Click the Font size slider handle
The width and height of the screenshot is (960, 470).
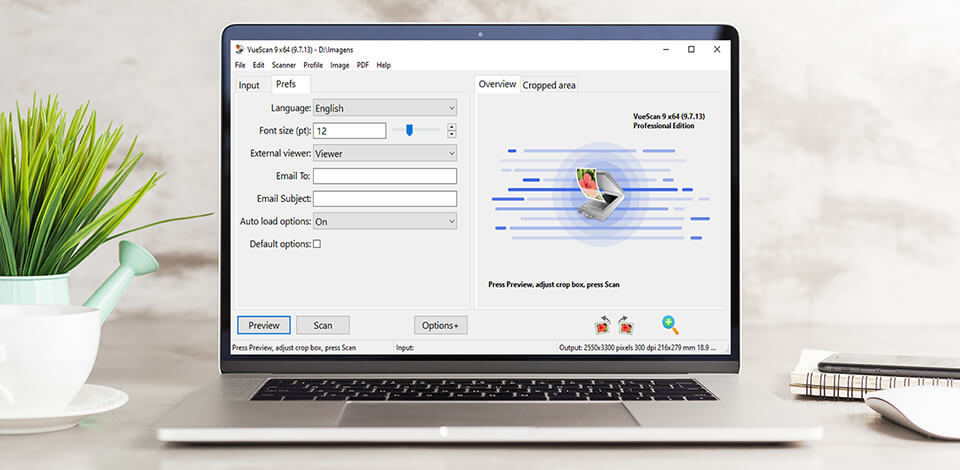(410, 130)
